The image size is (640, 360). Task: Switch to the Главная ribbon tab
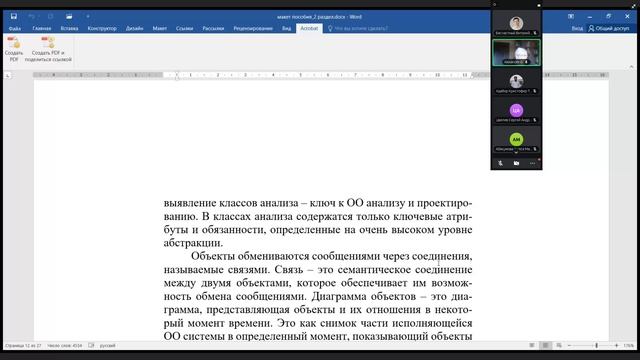[x=42, y=29]
